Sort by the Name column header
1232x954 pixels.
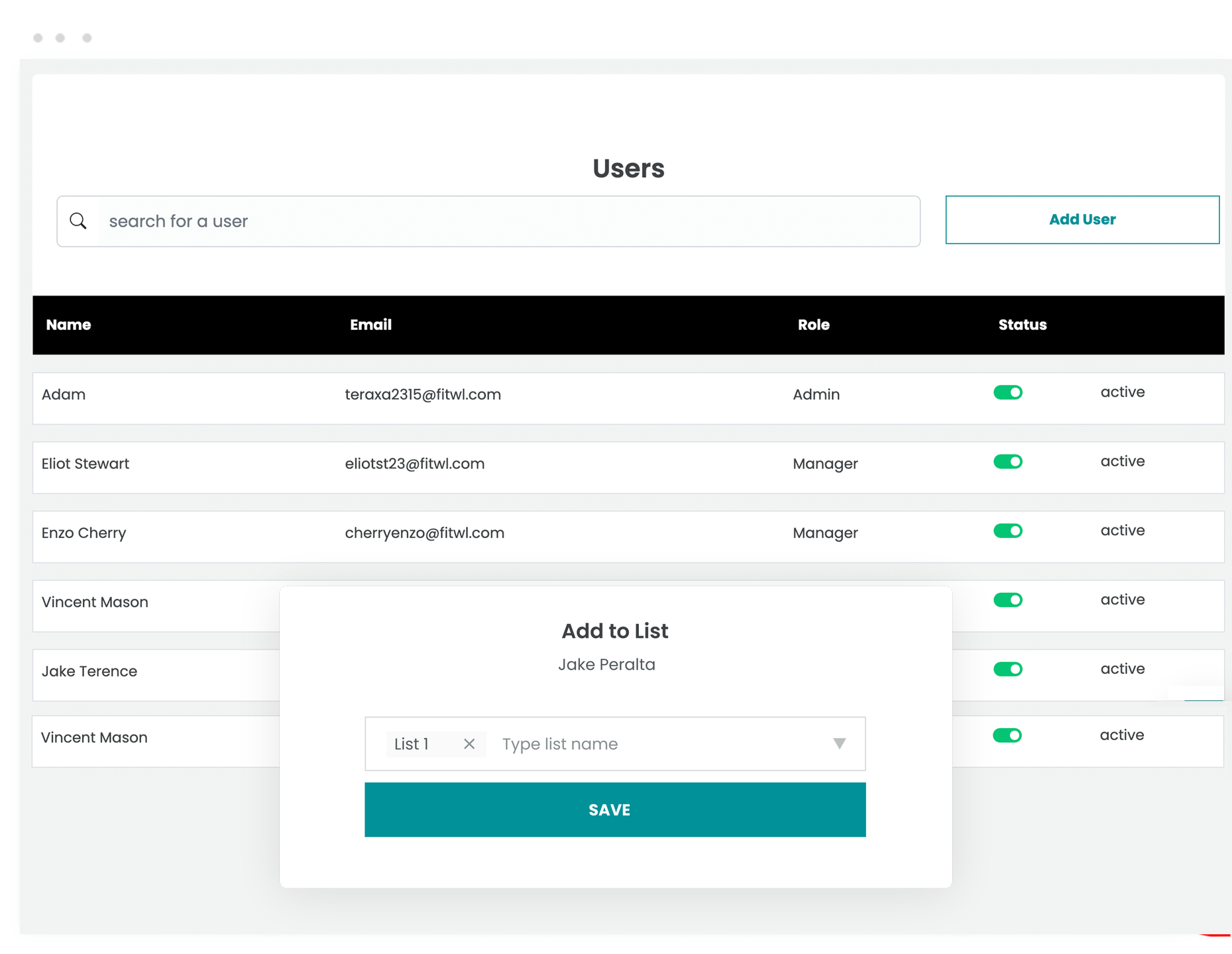[x=68, y=325]
